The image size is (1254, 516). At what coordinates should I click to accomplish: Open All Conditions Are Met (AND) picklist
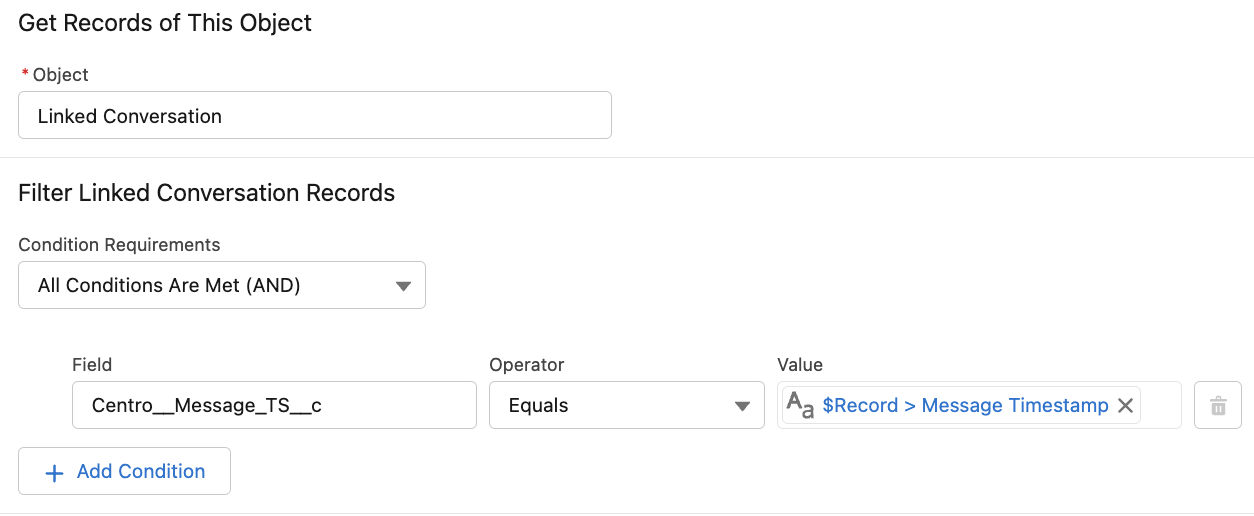[x=222, y=285]
